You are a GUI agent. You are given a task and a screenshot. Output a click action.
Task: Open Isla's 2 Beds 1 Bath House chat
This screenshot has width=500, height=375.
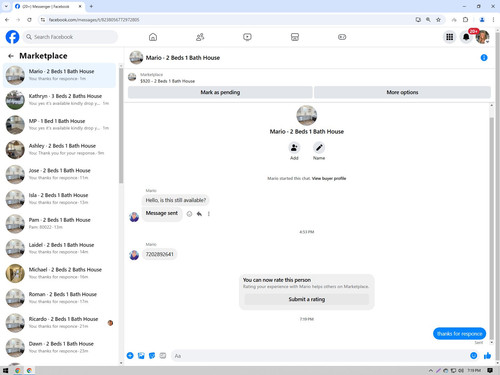pos(59,199)
